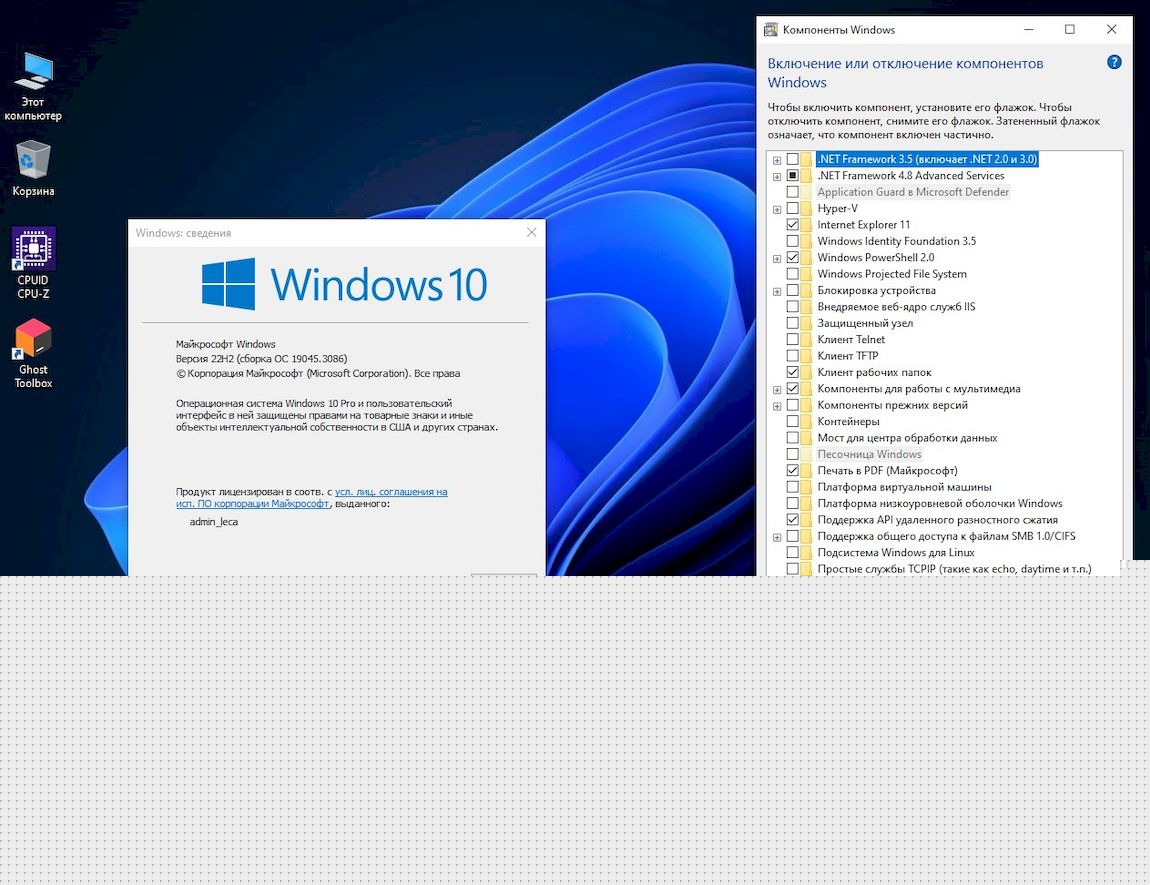Click the Компоненты Windows title bar icon
This screenshot has width=1150, height=885.
pyautogui.click(x=771, y=30)
